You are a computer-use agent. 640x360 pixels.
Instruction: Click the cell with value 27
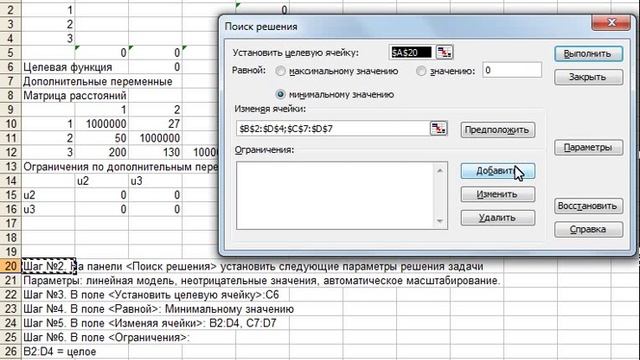pos(156,124)
